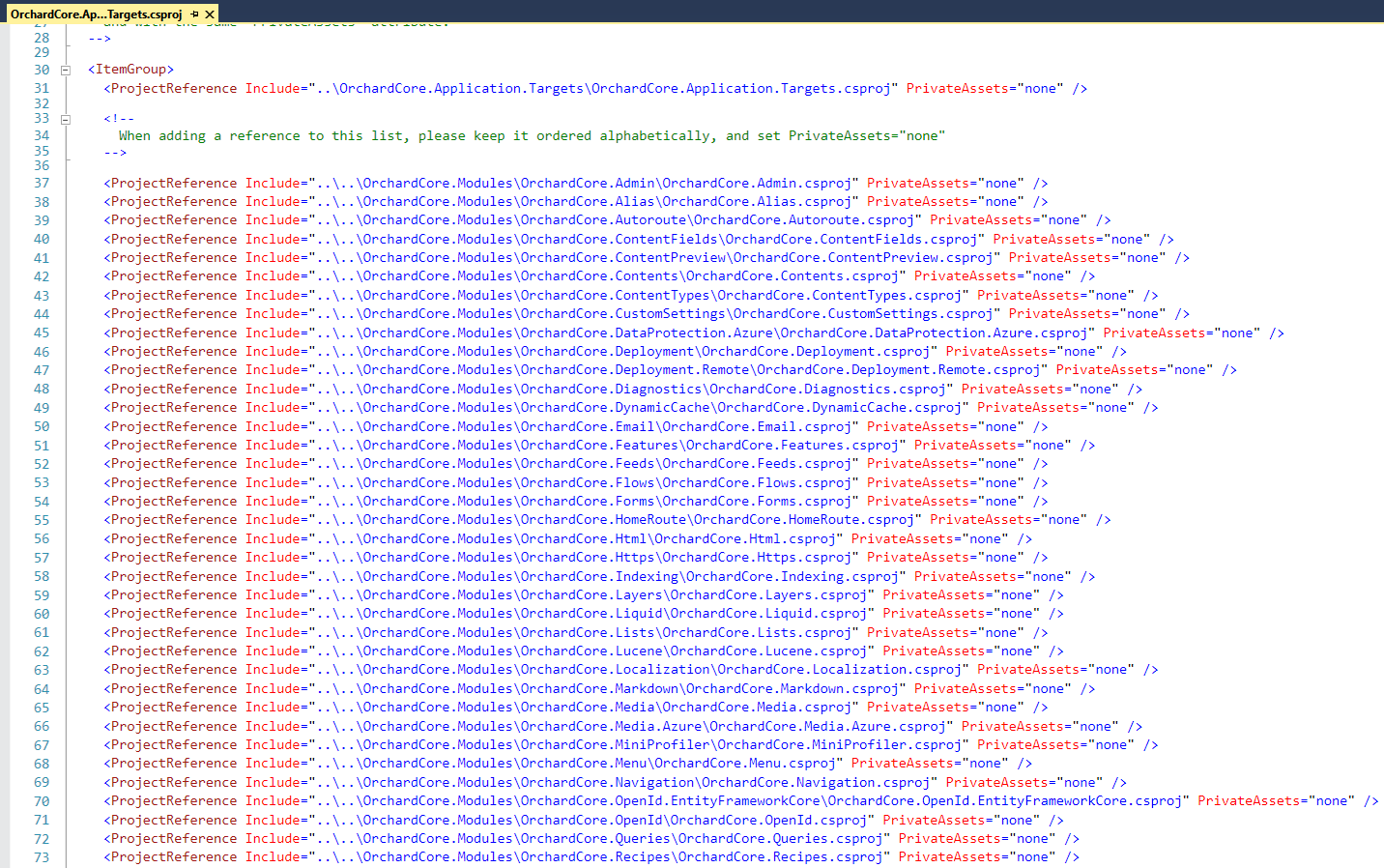Click the OrchardCore.Liquid.csproj reference
The height and width of the screenshot is (868, 1384).
point(584,614)
